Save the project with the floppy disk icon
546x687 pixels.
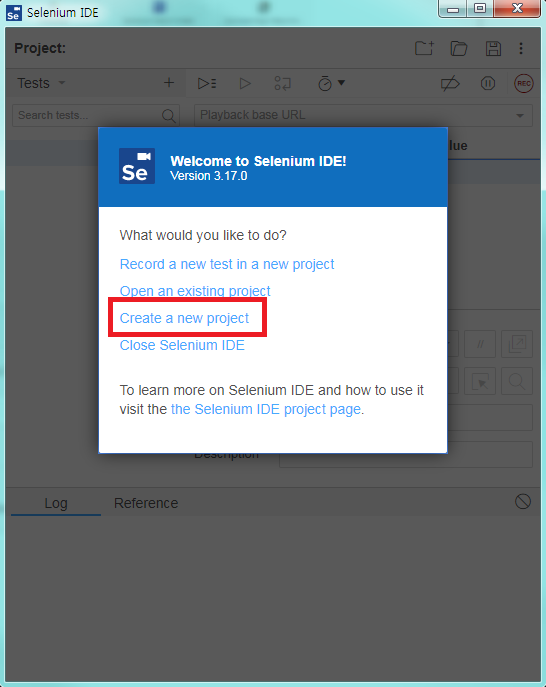(x=493, y=48)
